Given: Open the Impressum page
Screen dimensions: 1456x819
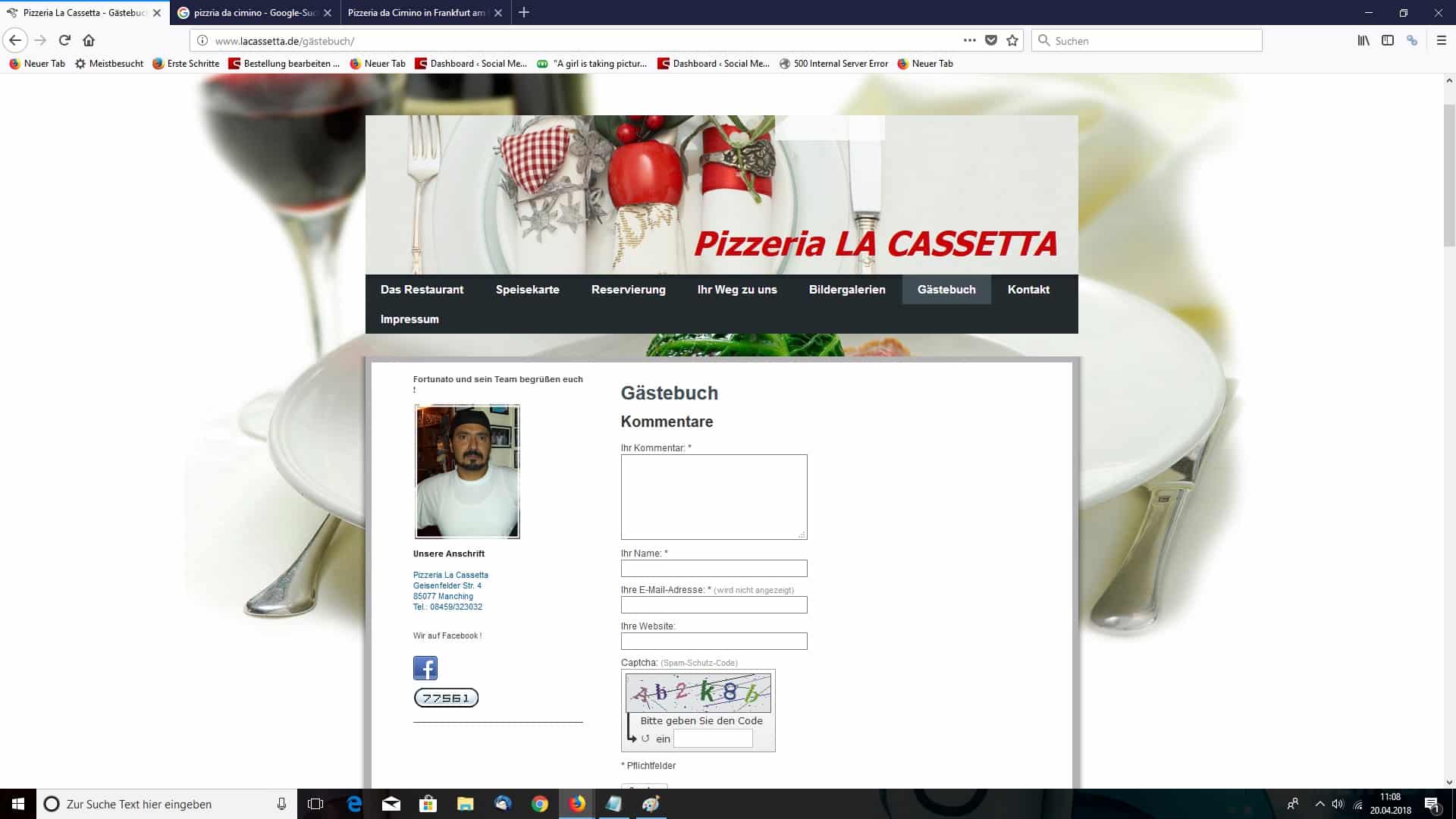Looking at the screenshot, I should (x=409, y=319).
